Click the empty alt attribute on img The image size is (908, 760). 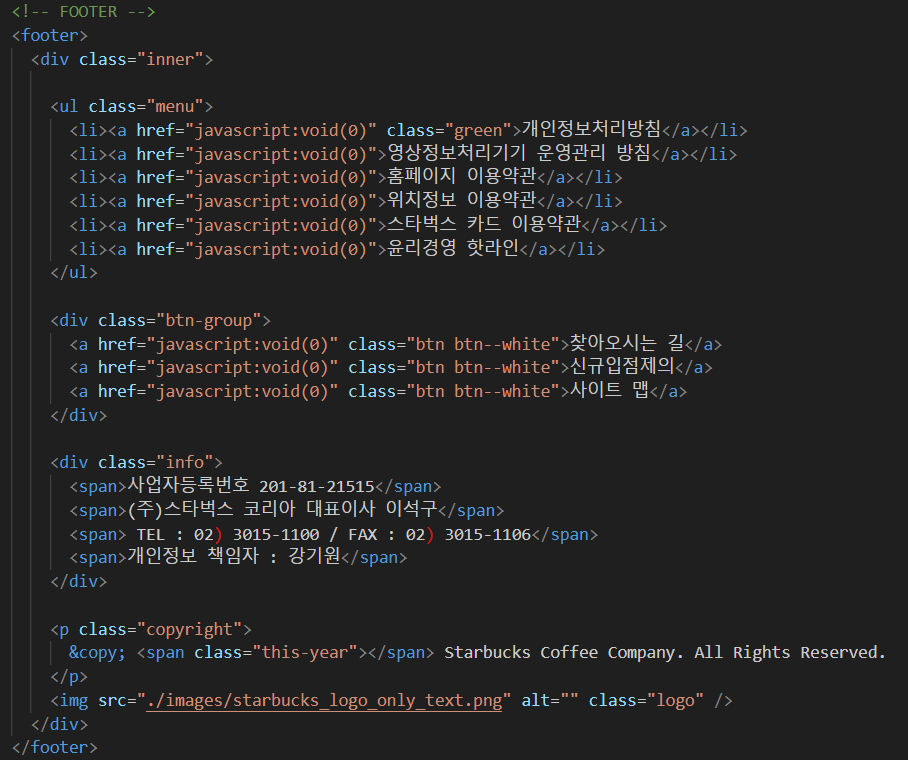pos(550,701)
